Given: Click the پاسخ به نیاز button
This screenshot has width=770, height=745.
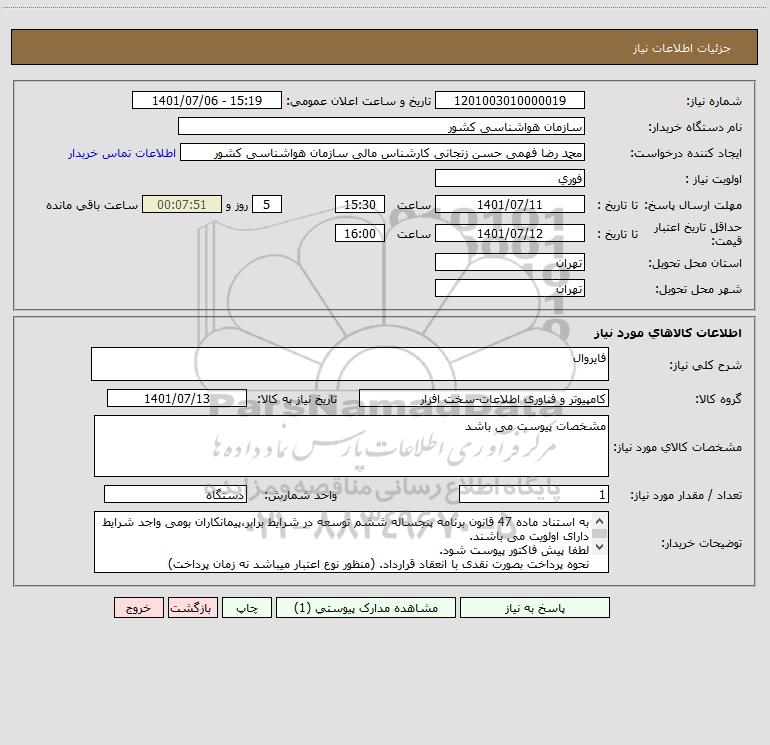Looking at the screenshot, I should [535, 607].
